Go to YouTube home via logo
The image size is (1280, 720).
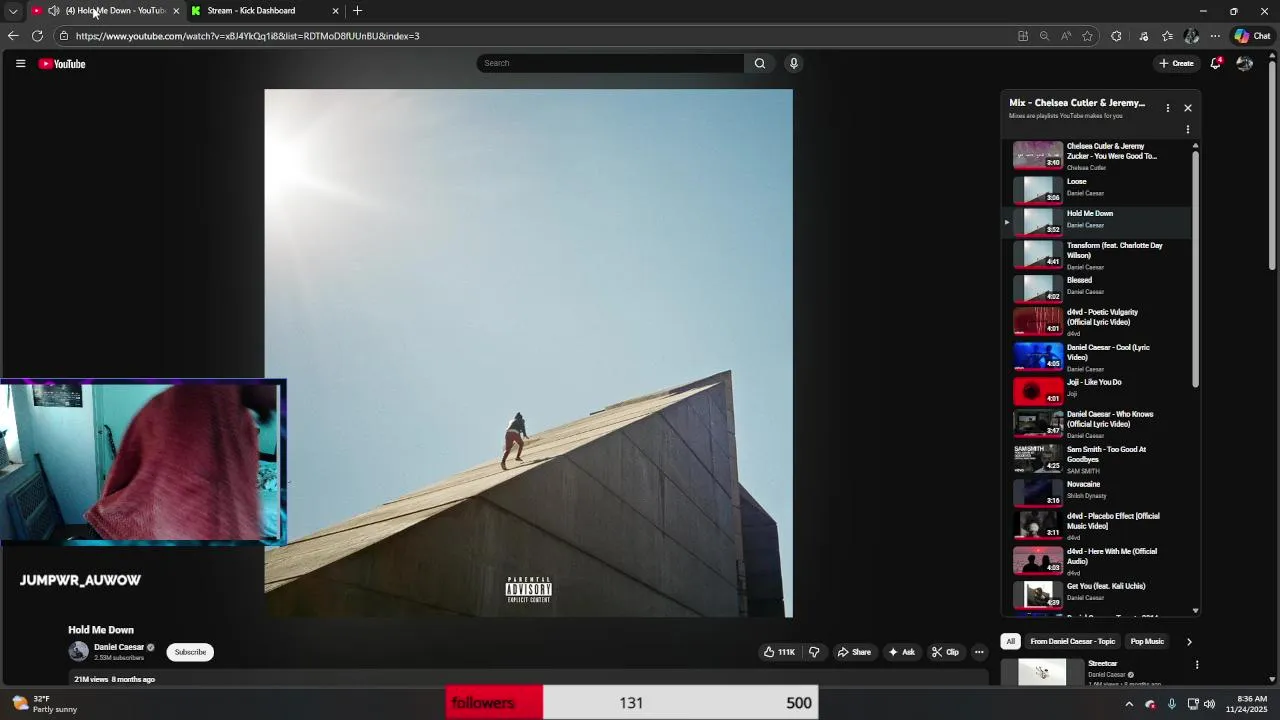point(62,64)
